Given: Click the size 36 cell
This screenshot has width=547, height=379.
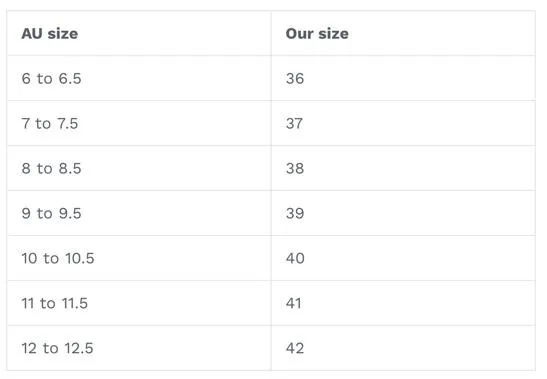Looking at the screenshot, I should point(403,78).
